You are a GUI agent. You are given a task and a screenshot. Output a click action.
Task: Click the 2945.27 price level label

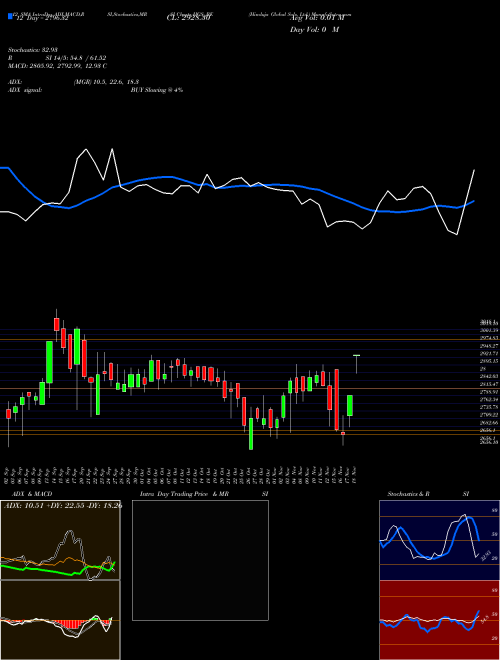489,346
